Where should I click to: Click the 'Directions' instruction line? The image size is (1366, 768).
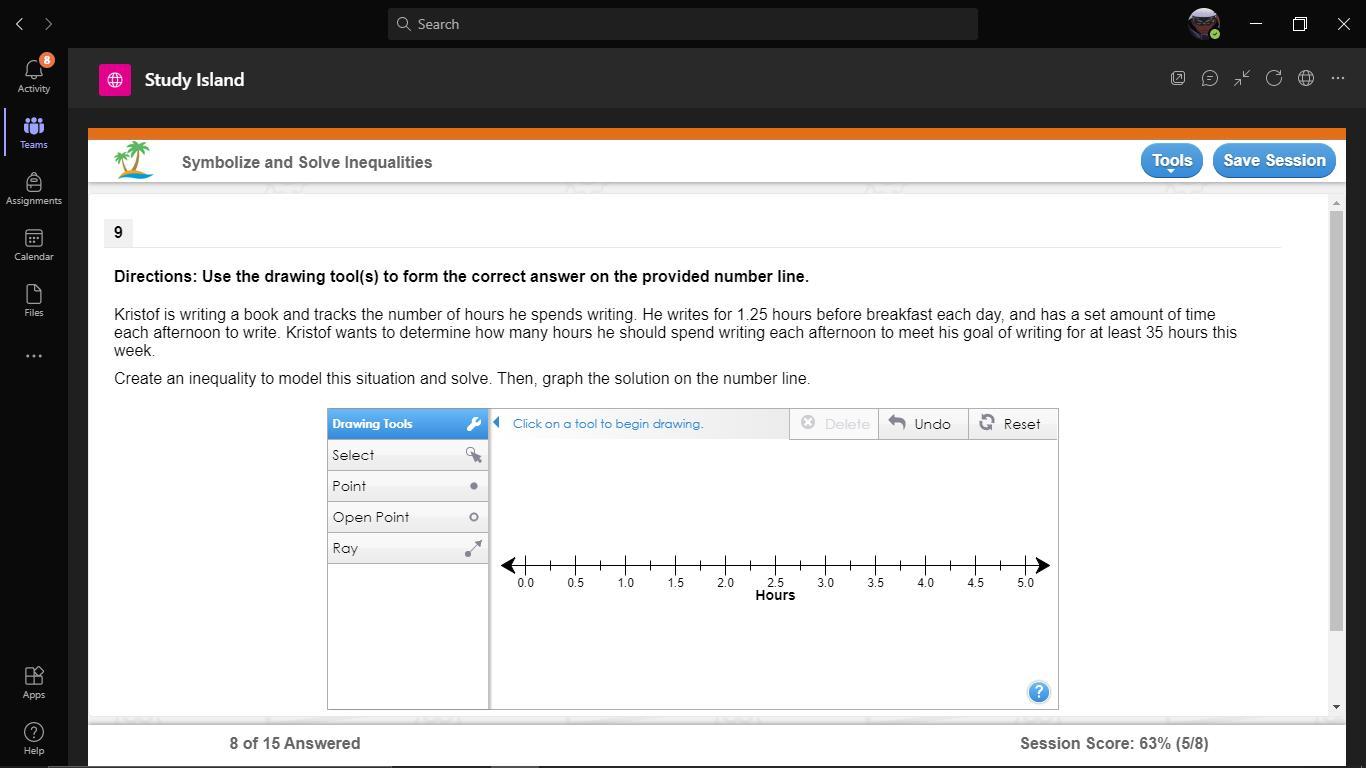tap(461, 276)
